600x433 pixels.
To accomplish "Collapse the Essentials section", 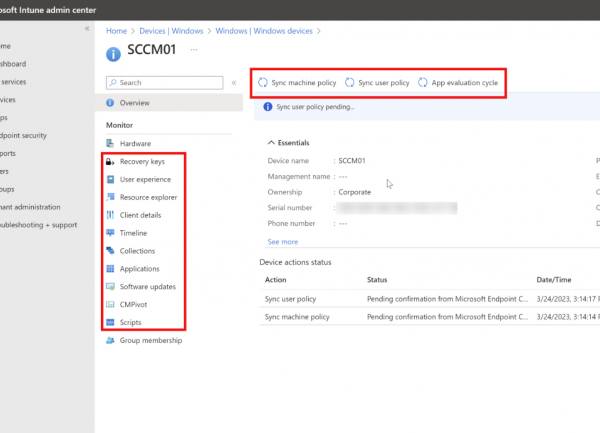I will (271, 143).
